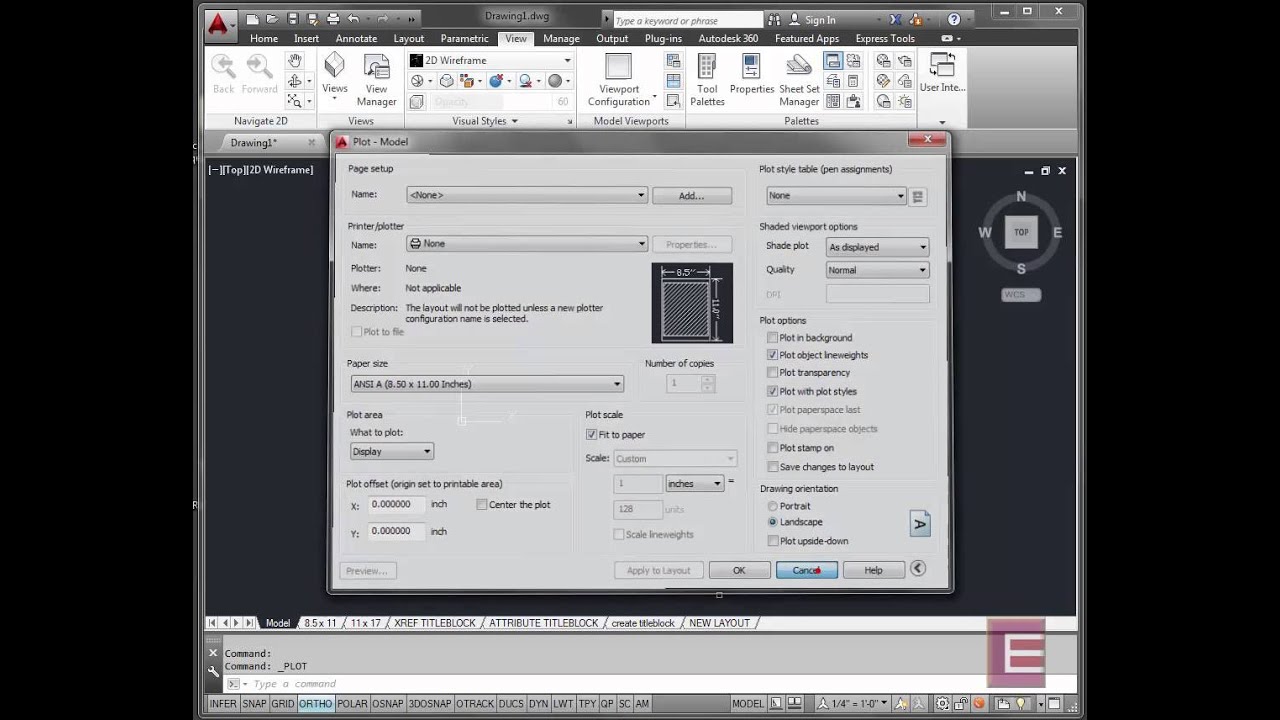The width and height of the screenshot is (1280, 720).
Task: Click the command line wrench icon
Action: pos(213,672)
